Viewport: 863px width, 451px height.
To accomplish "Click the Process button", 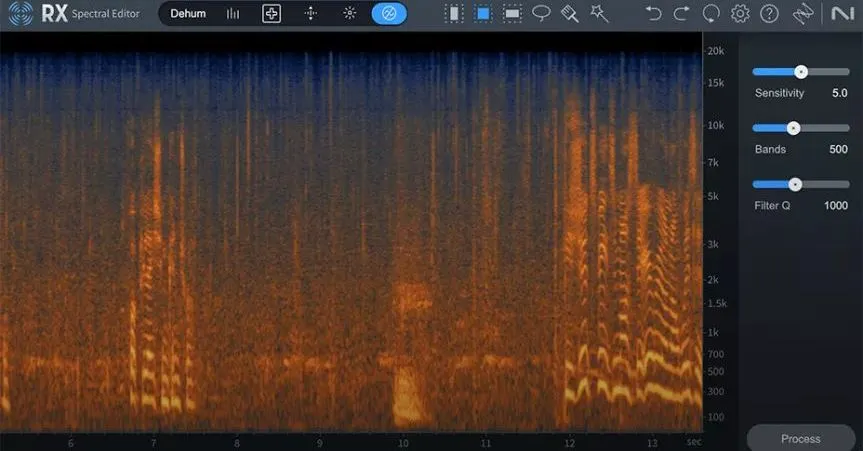I will [801, 439].
